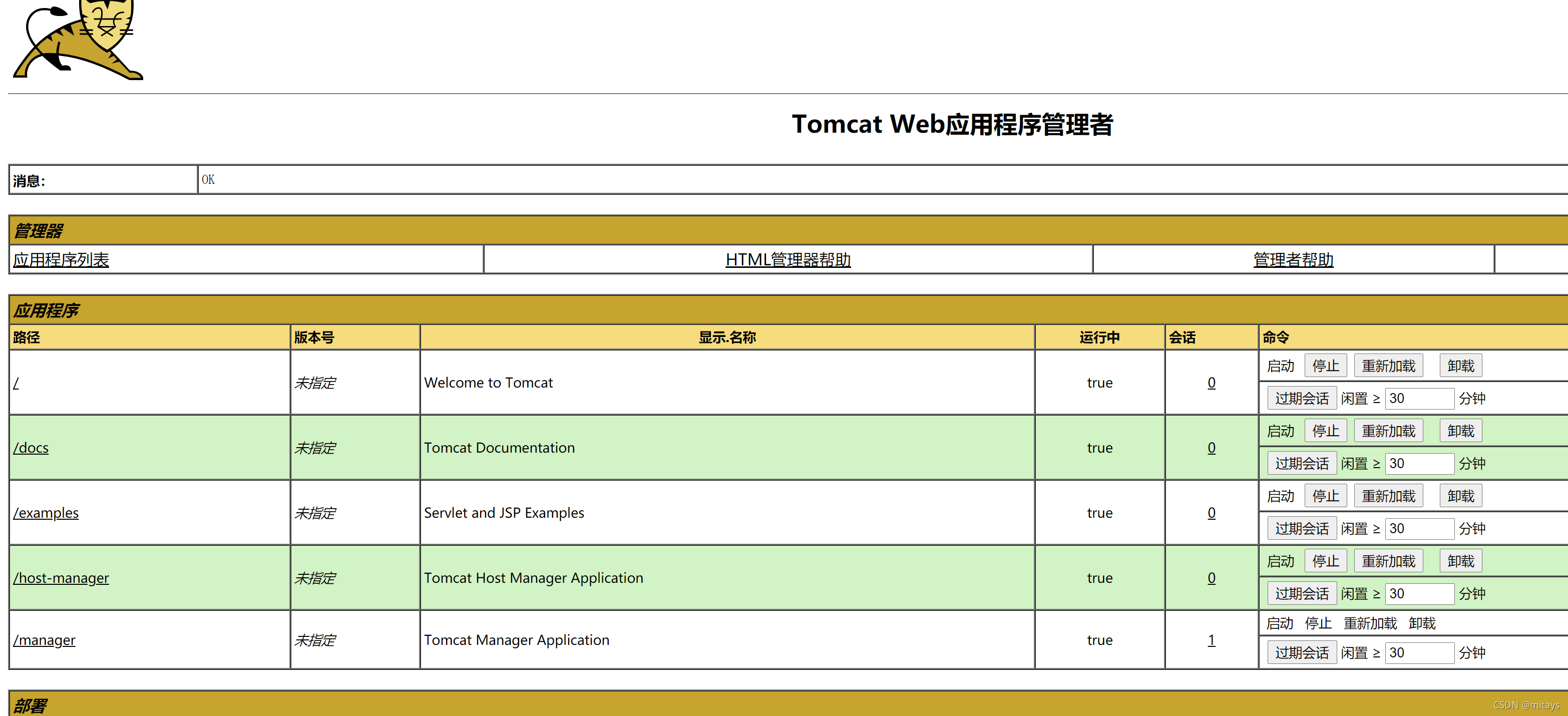Edit idle minutes field for /manager
Viewport: 1568px width, 716px height.
(1419, 653)
